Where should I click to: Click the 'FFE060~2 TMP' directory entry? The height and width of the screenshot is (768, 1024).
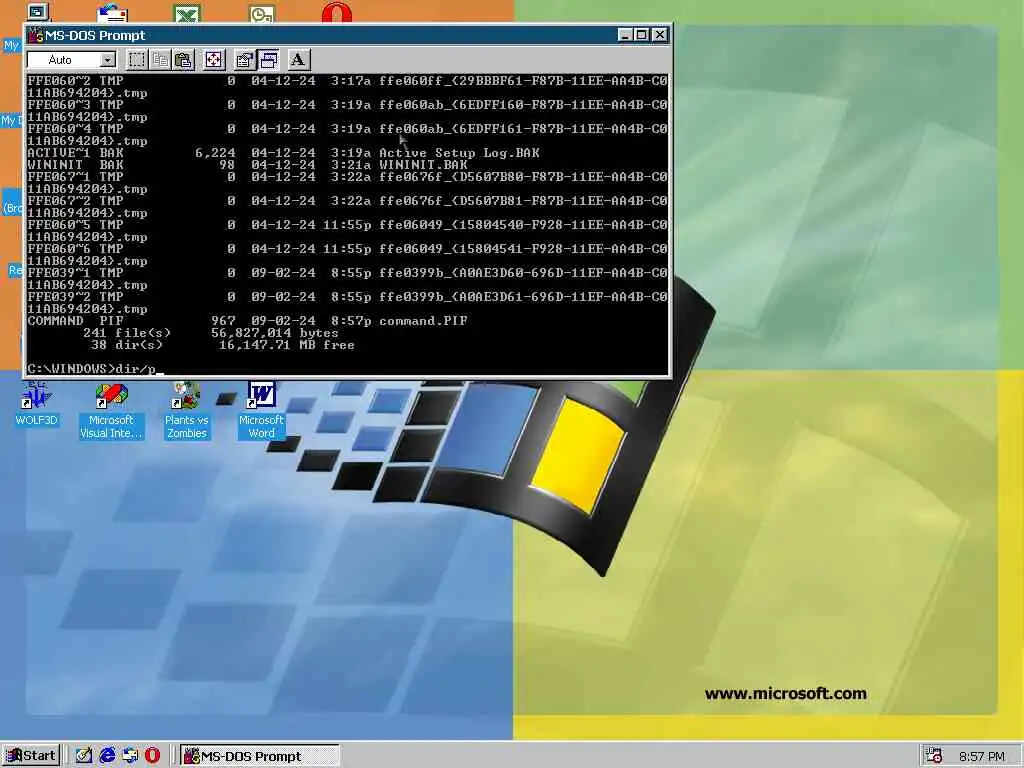point(75,81)
